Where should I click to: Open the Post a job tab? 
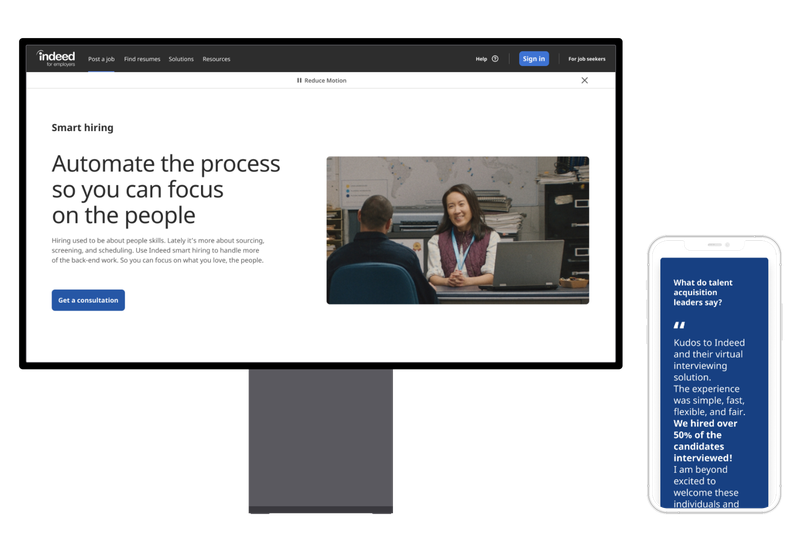(101, 59)
